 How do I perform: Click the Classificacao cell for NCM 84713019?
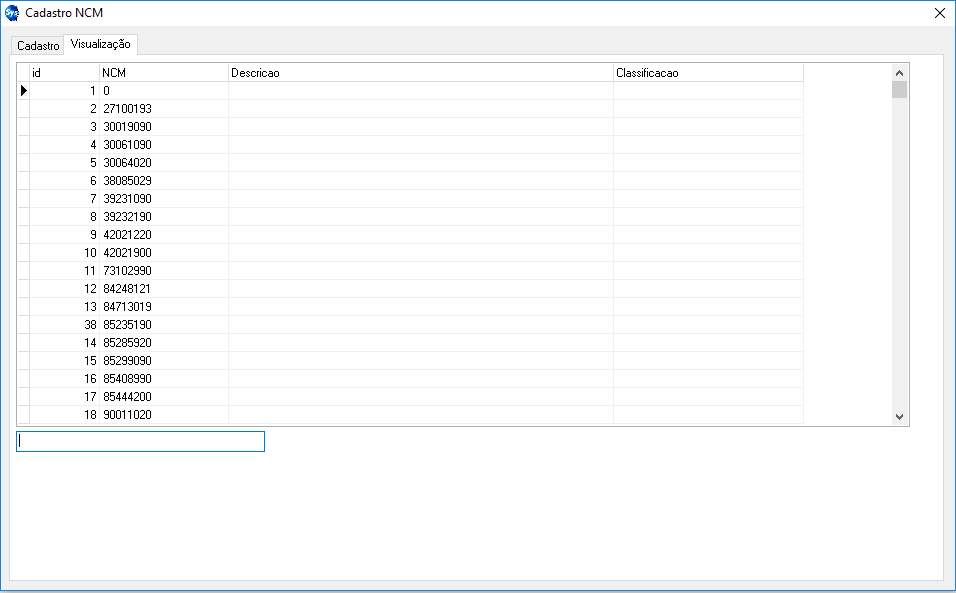coord(708,307)
